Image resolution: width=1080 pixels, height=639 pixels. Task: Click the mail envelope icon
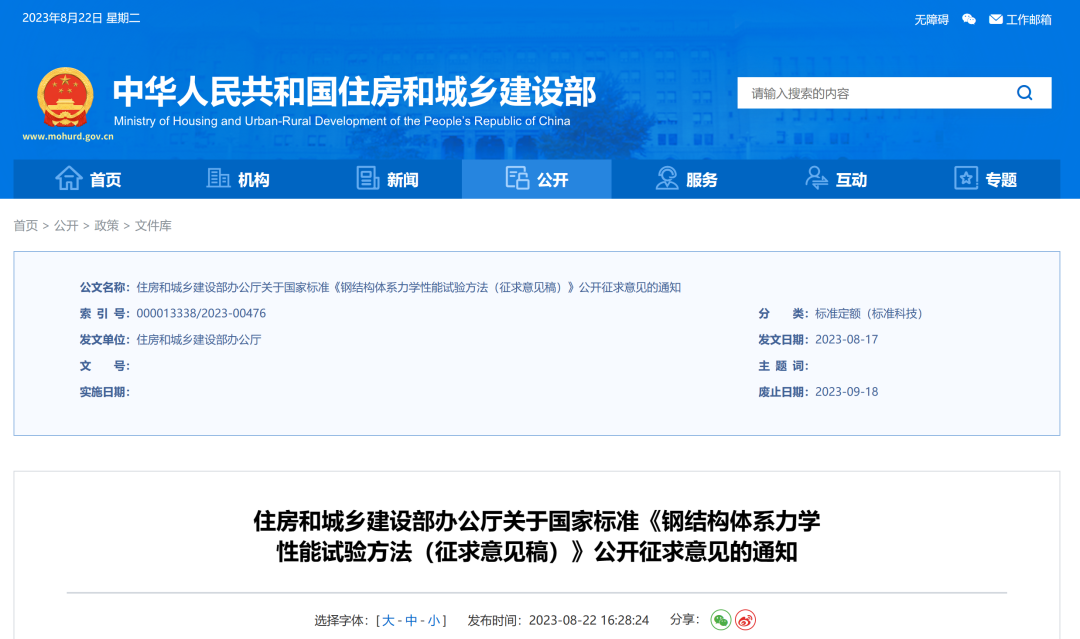point(995,19)
